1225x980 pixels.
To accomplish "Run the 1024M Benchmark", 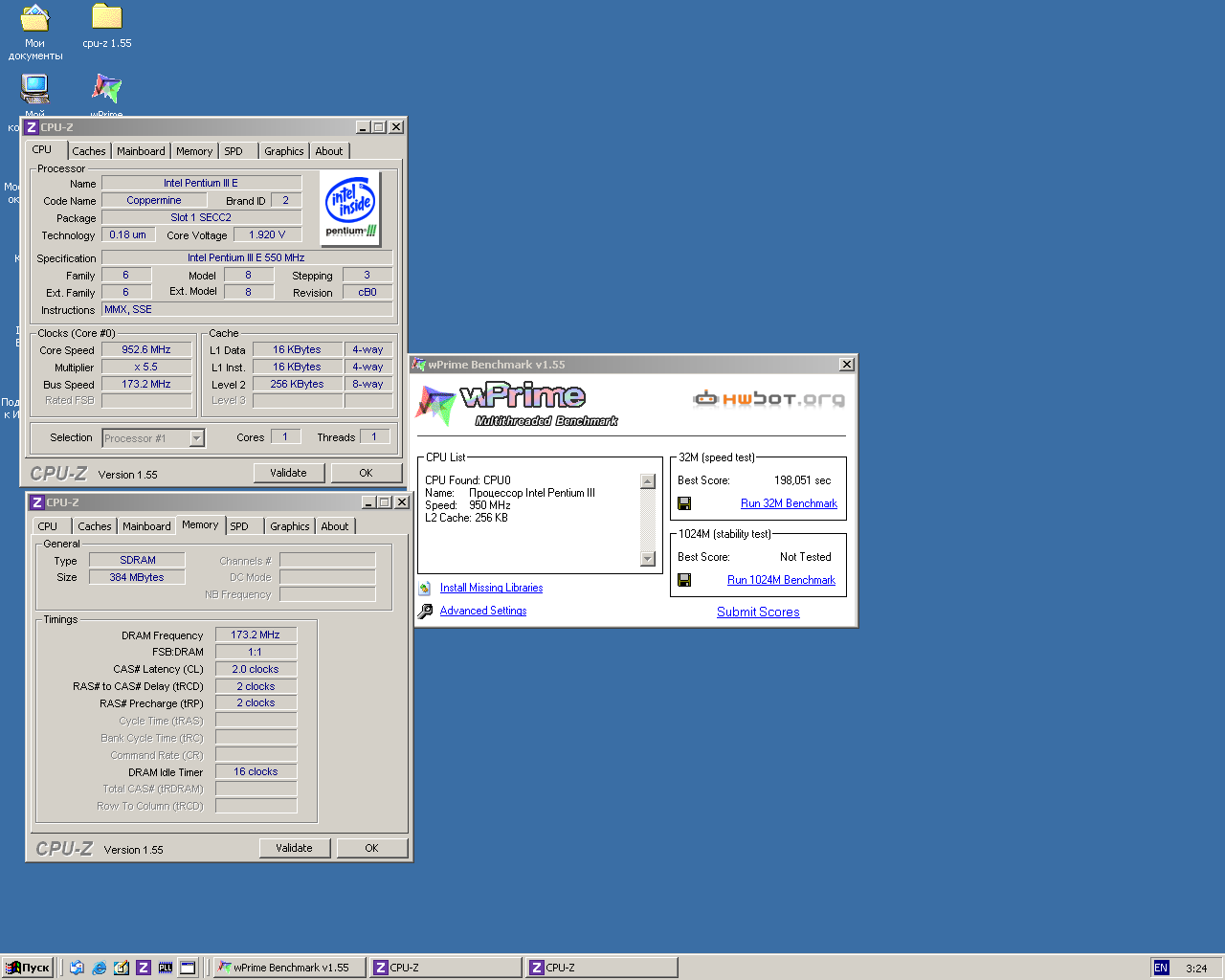I will (781, 580).
